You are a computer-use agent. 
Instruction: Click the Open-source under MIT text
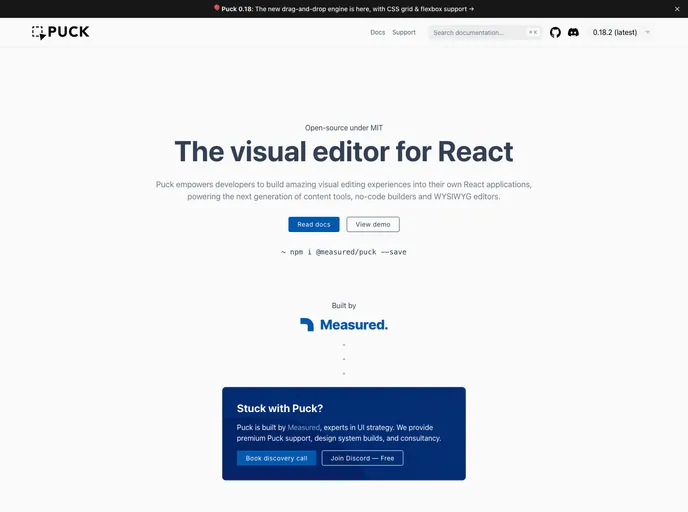(x=344, y=128)
